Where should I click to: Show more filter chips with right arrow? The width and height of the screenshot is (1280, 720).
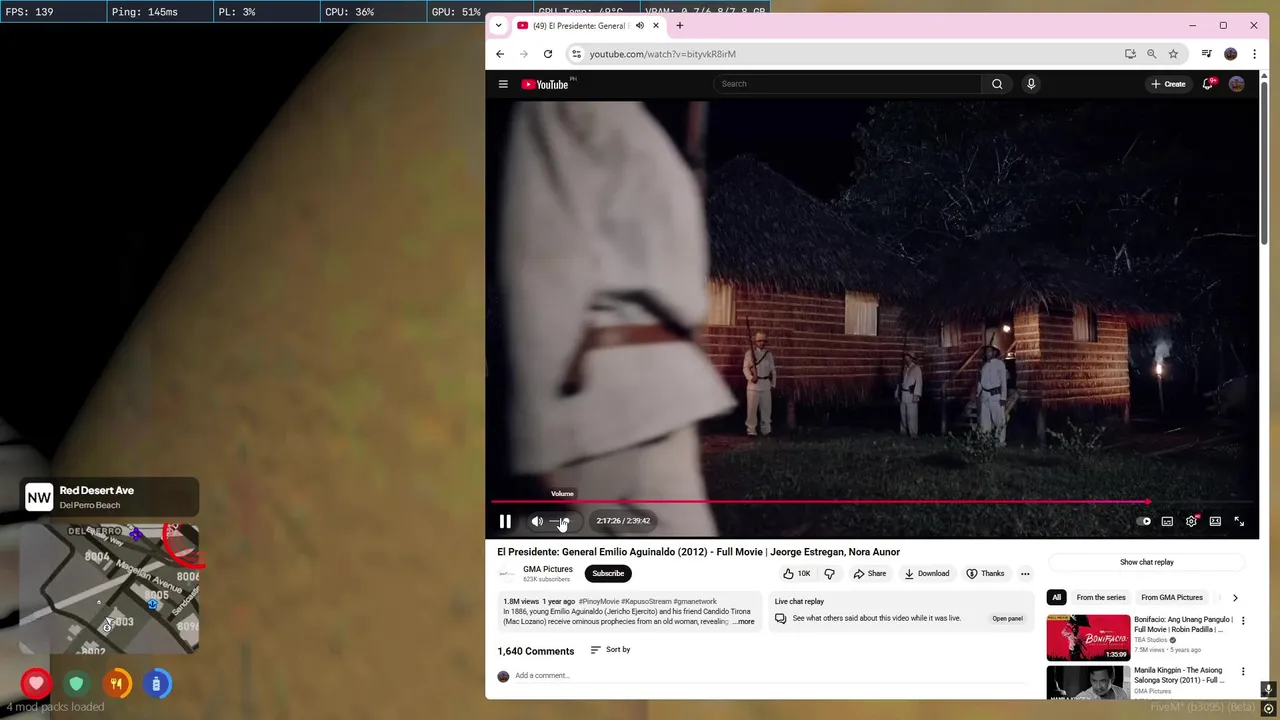(x=1235, y=598)
